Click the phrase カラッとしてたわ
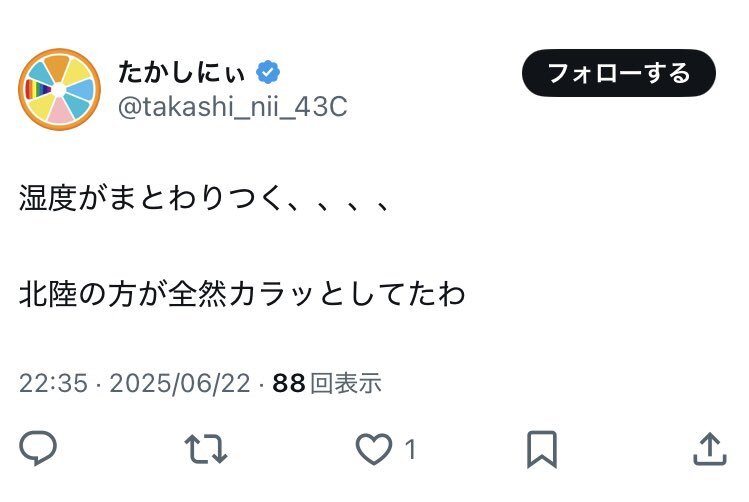The height and width of the screenshot is (502, 749). 347,294
